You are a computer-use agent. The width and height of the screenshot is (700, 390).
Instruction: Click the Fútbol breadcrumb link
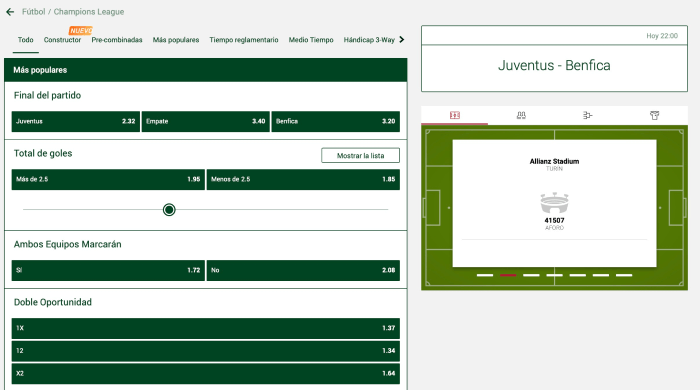tap(33, 12)
